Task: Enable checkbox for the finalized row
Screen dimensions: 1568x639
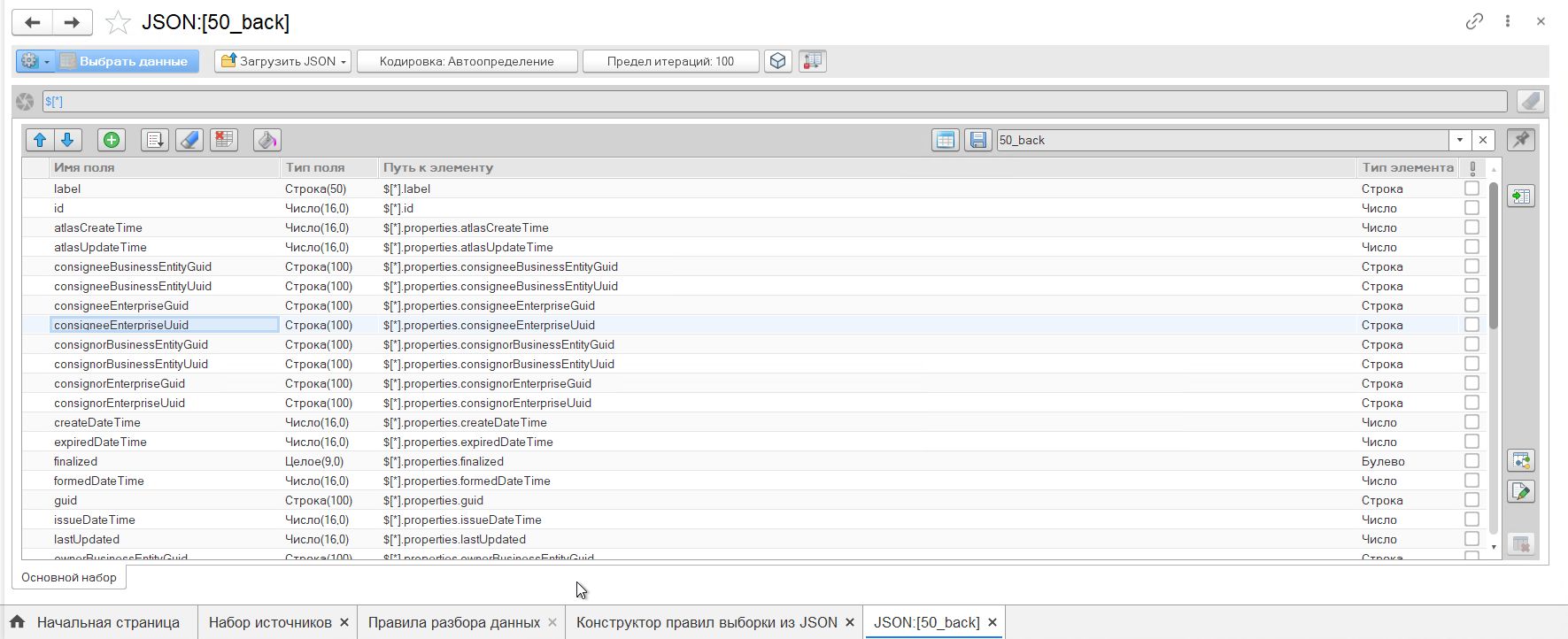Action: [1471, 461]
